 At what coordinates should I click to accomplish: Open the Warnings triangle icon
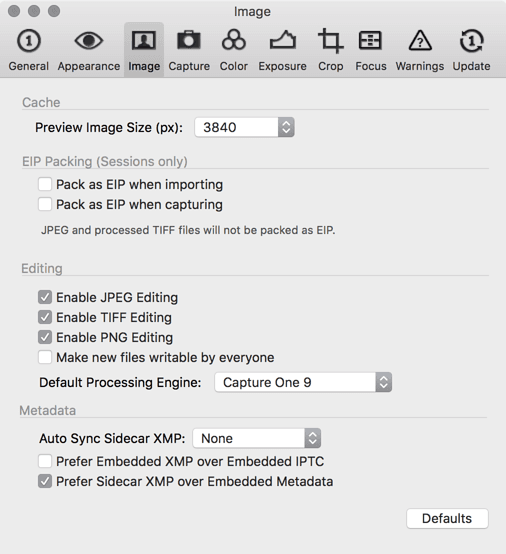(x=420, y=40)
